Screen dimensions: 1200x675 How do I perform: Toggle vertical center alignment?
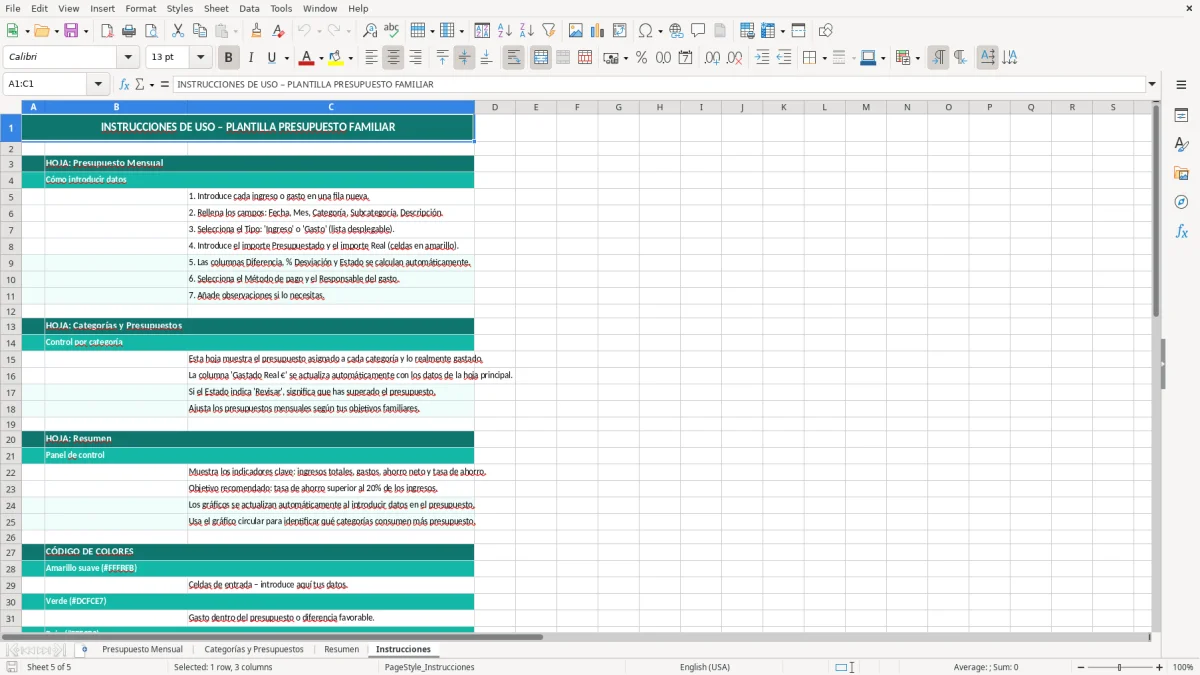[464, 58]
